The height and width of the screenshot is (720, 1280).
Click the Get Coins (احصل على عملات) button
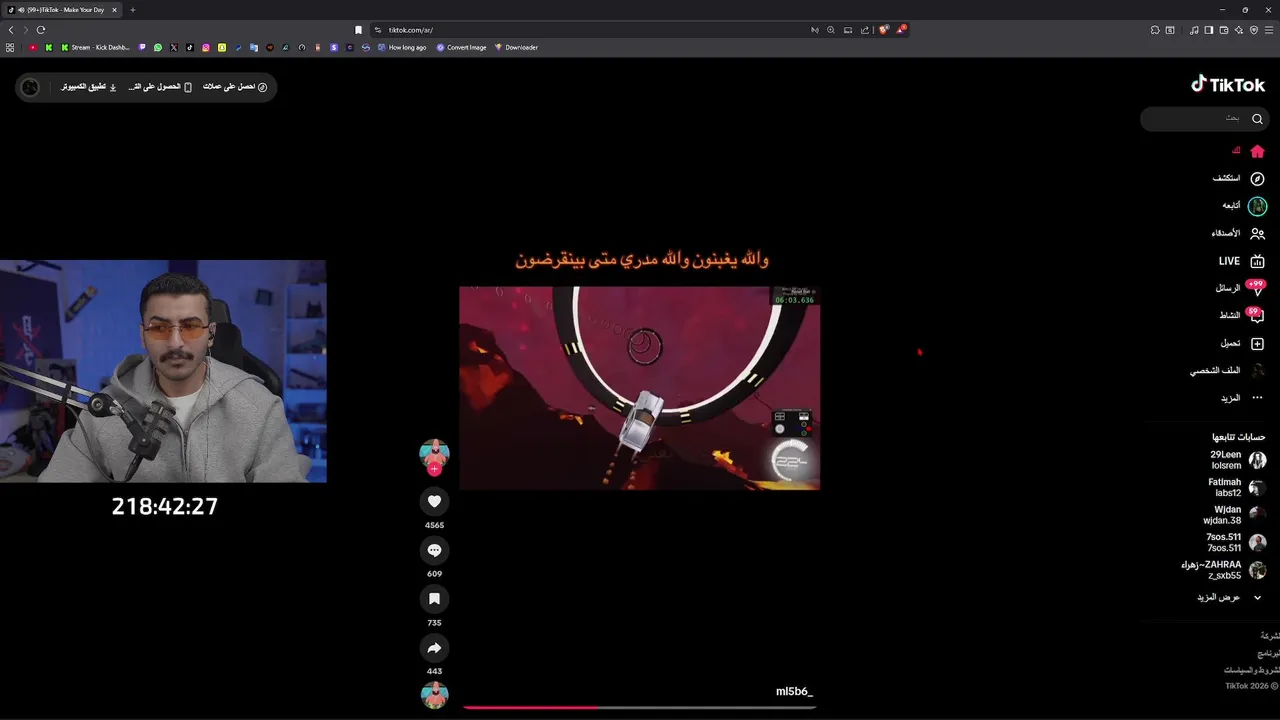tap(235, 87)
